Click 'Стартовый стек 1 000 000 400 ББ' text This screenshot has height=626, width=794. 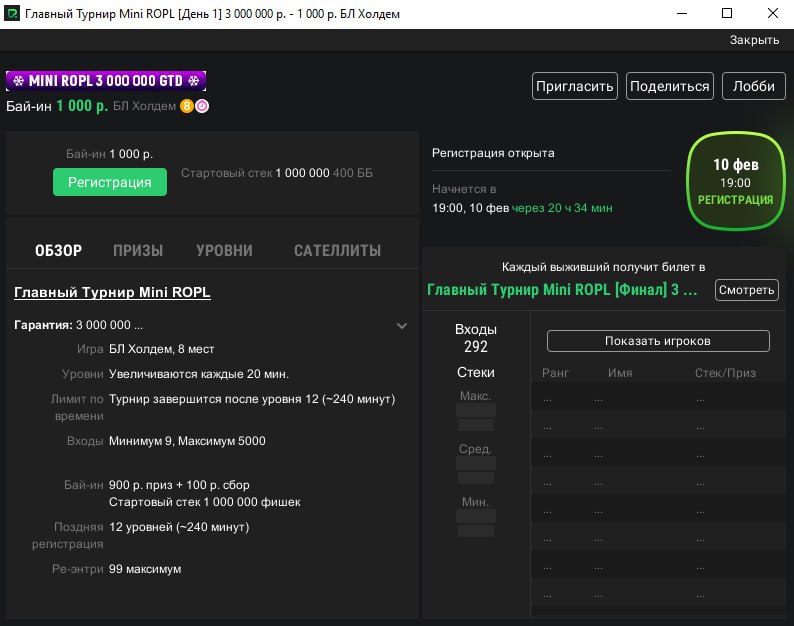pos(276,173)
